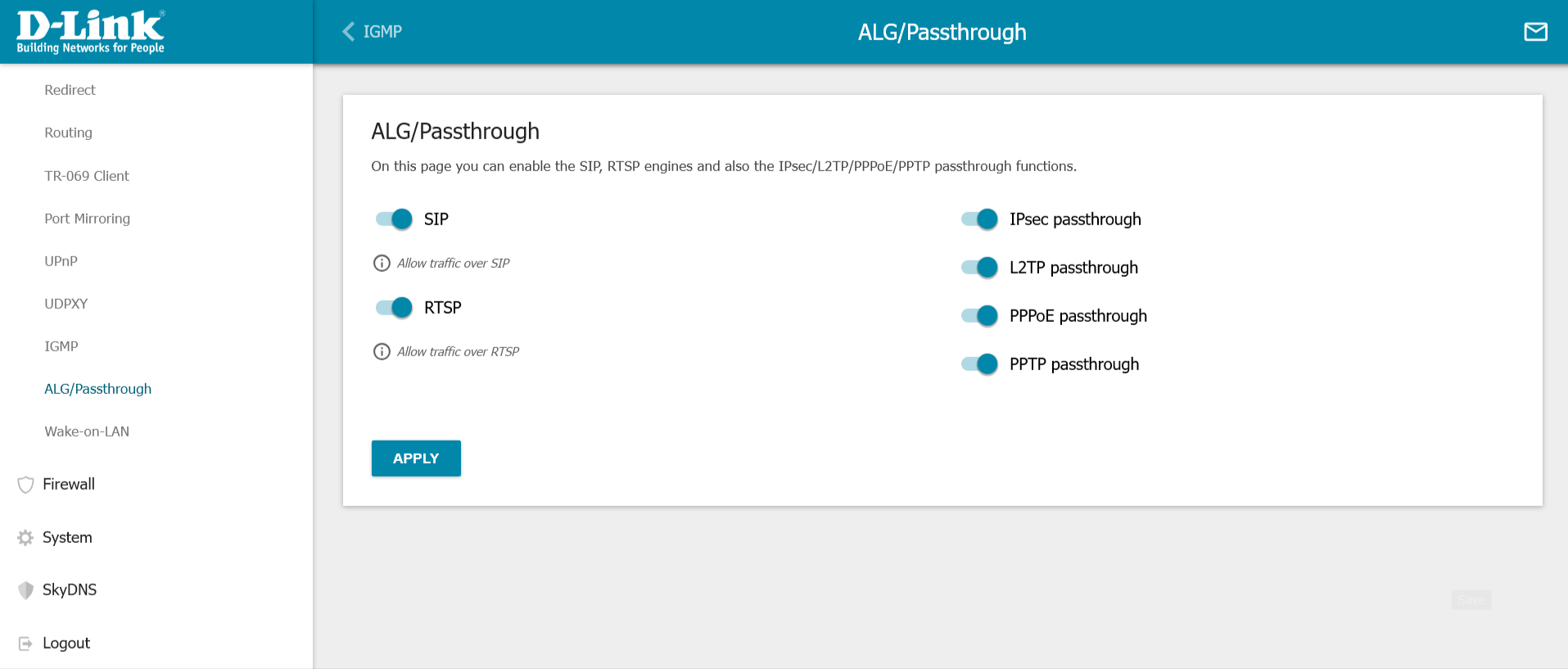This screenshot has height=669, width=1568.
Task: Click the Firewall shield icon
Action: [x=26, y=485]
